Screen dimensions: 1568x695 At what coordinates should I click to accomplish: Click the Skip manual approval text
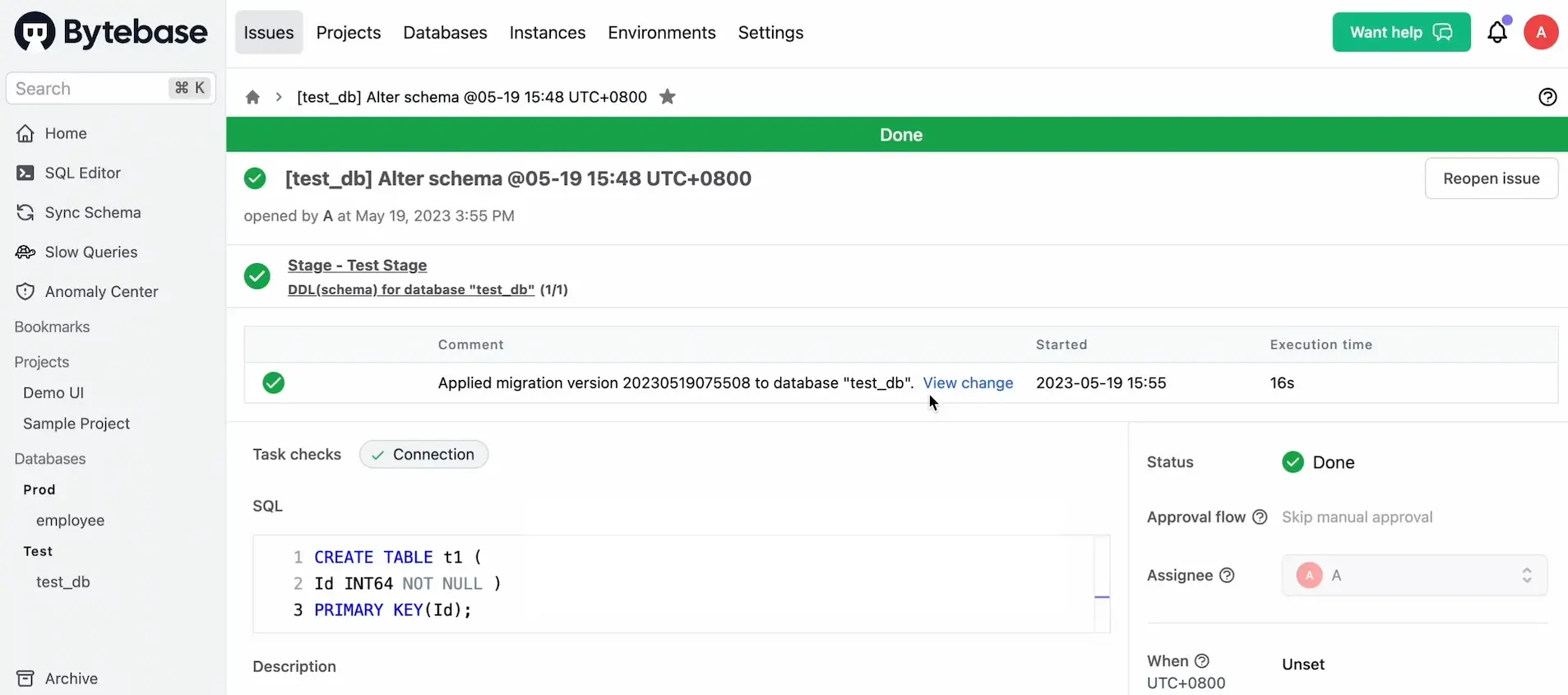1358,517
